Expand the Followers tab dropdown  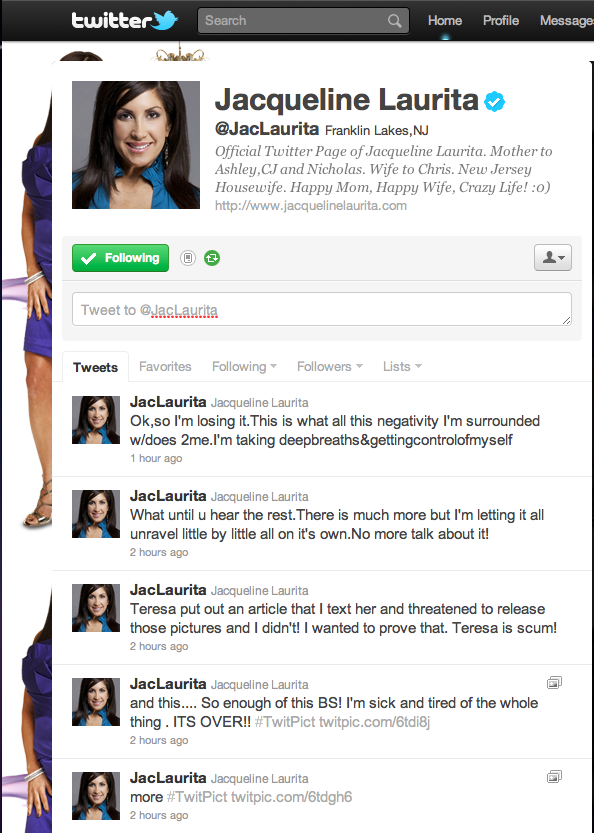[329, 367]
